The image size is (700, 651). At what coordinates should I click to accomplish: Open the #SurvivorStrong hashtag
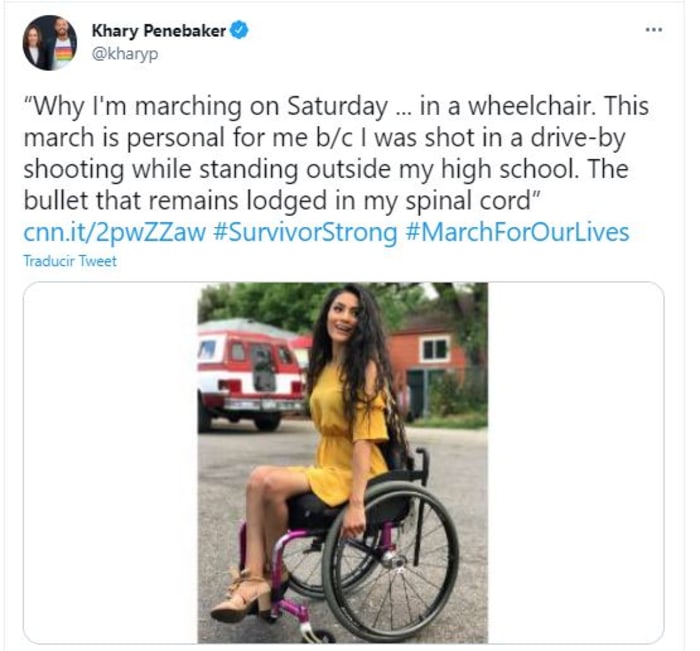(305, 232)
